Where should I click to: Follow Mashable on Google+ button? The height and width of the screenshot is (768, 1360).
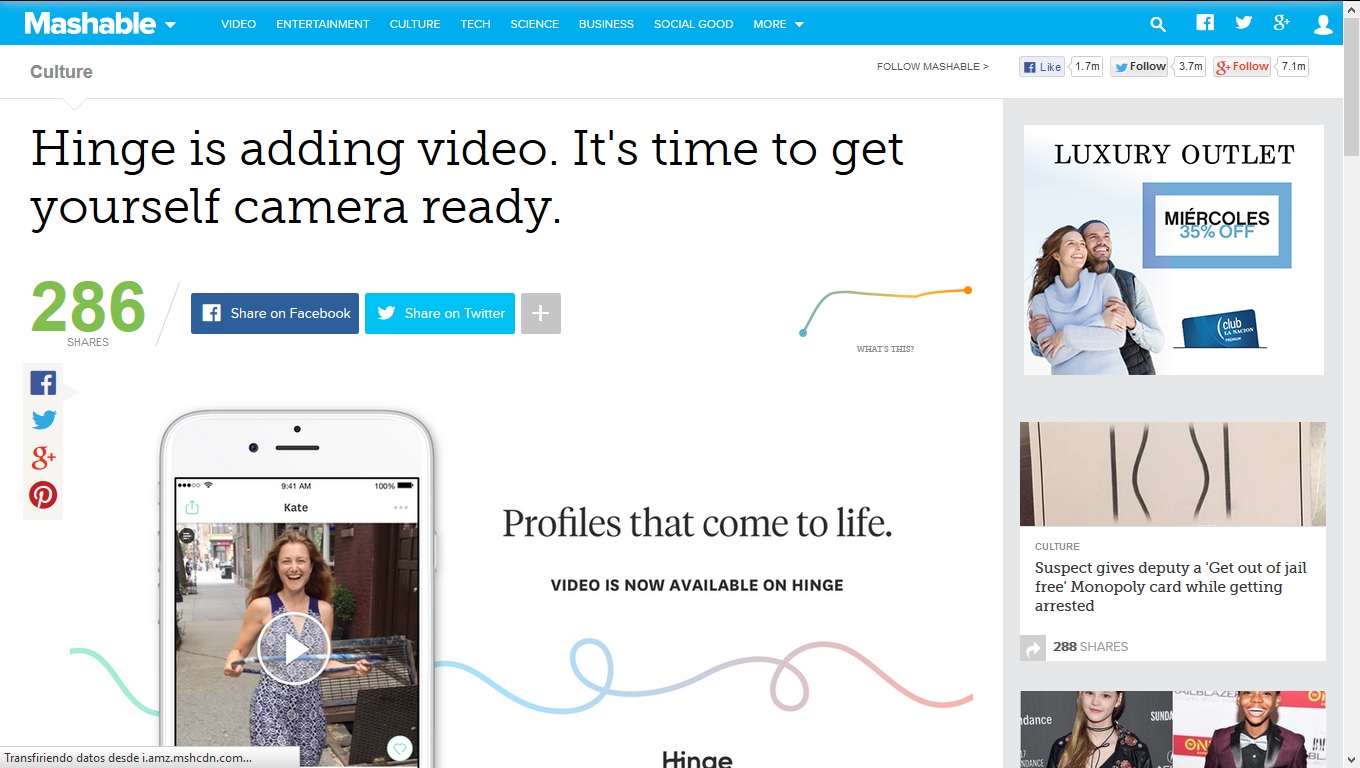1242,67
